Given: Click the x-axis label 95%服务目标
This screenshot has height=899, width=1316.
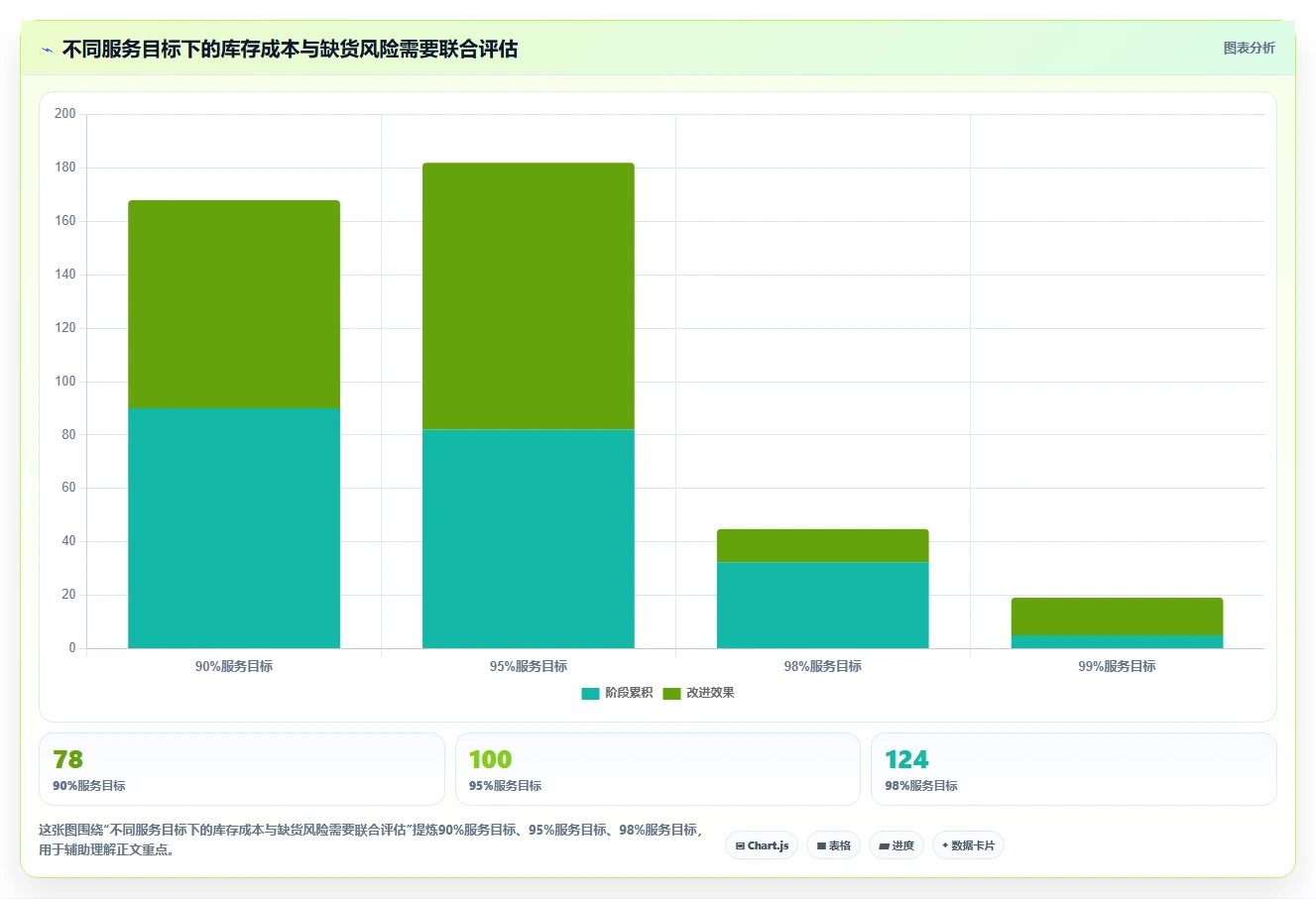Looking at the screenshot, I should 529,666.
